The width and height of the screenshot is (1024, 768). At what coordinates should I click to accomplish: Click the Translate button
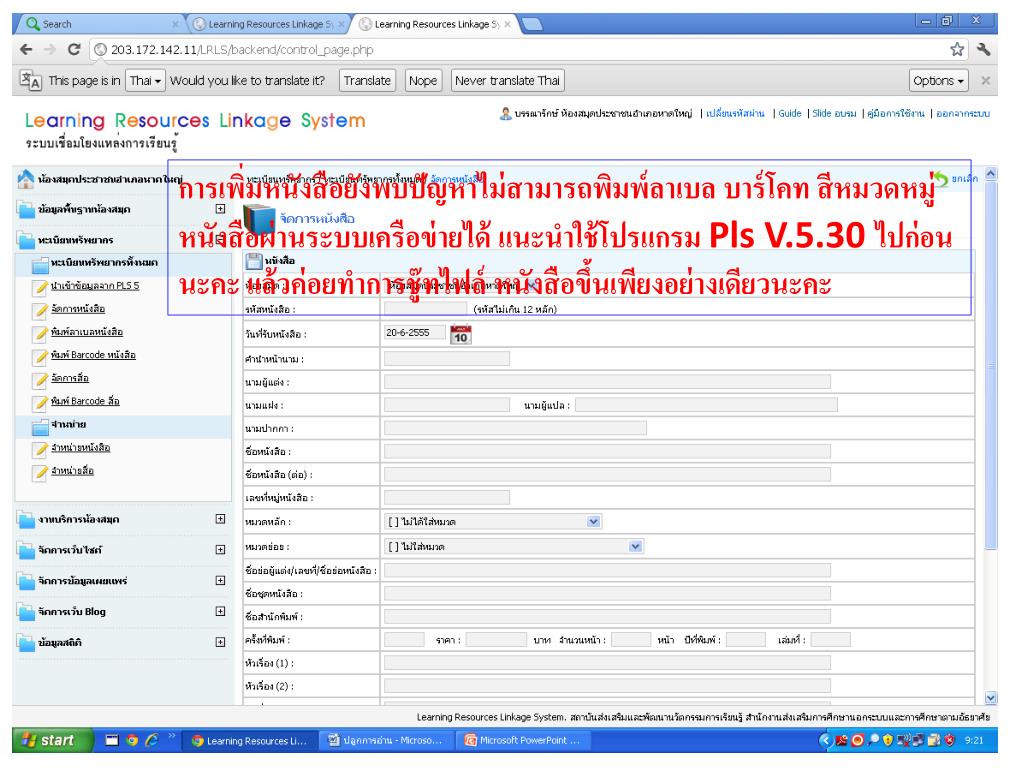367,80
